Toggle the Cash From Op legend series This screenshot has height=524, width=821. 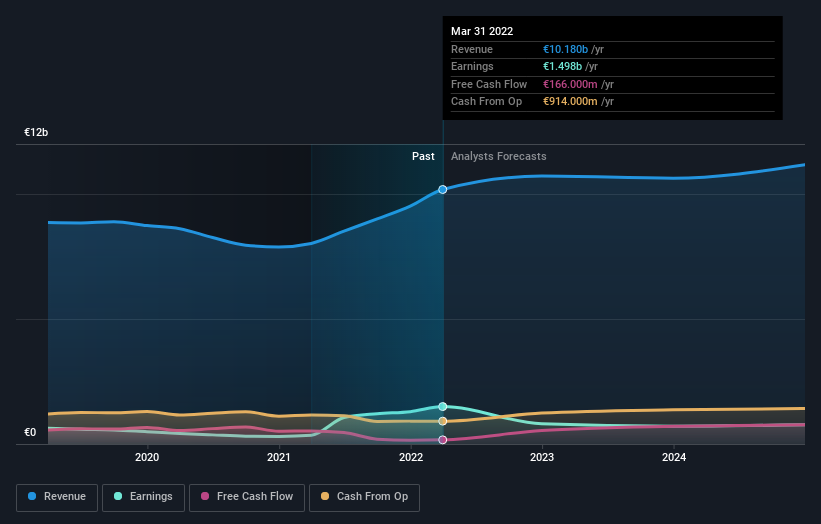pyautogui.click(x=364, y=497)
